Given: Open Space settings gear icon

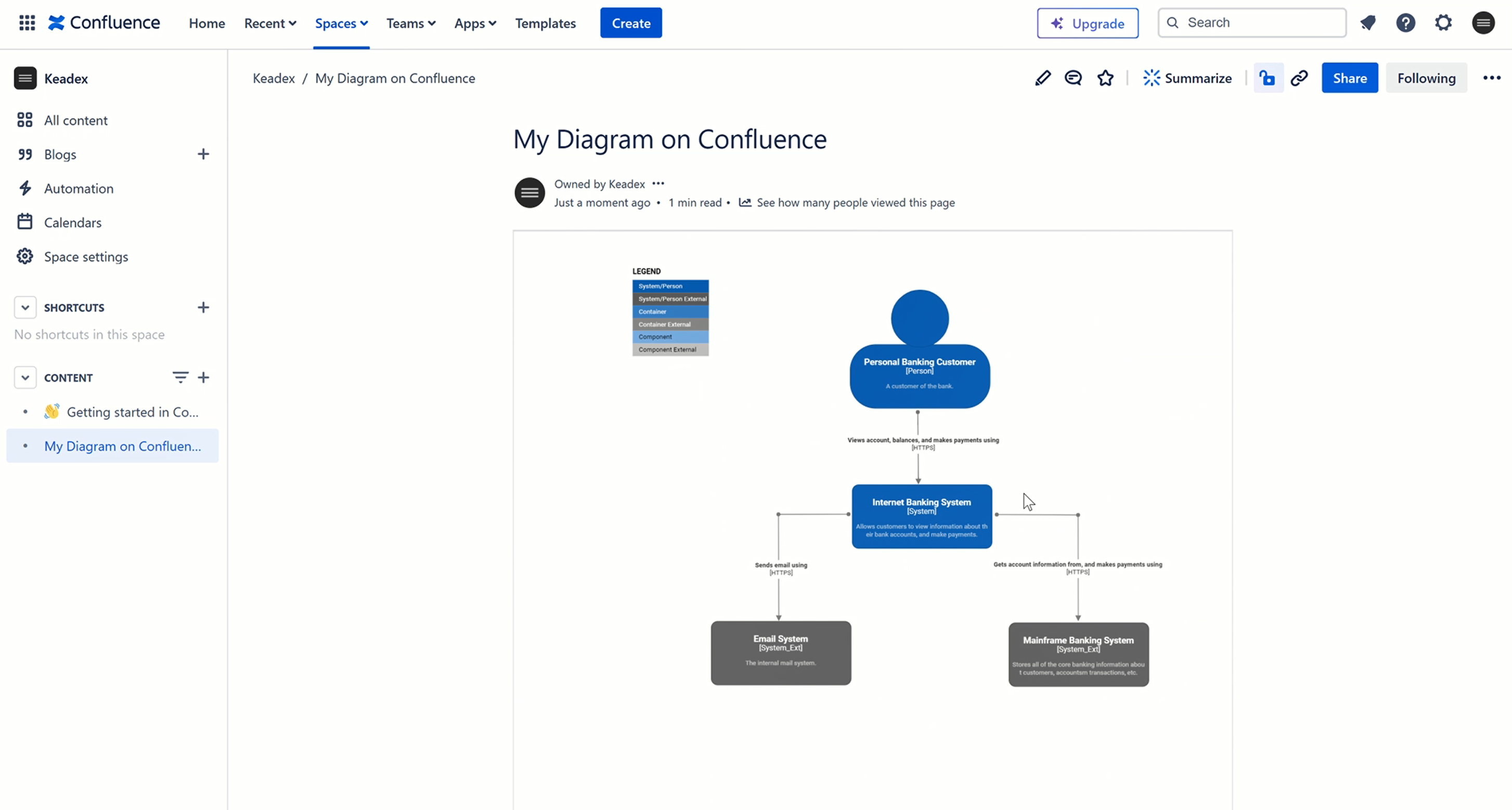Looking at the screenshot, I should click(86, 256).
